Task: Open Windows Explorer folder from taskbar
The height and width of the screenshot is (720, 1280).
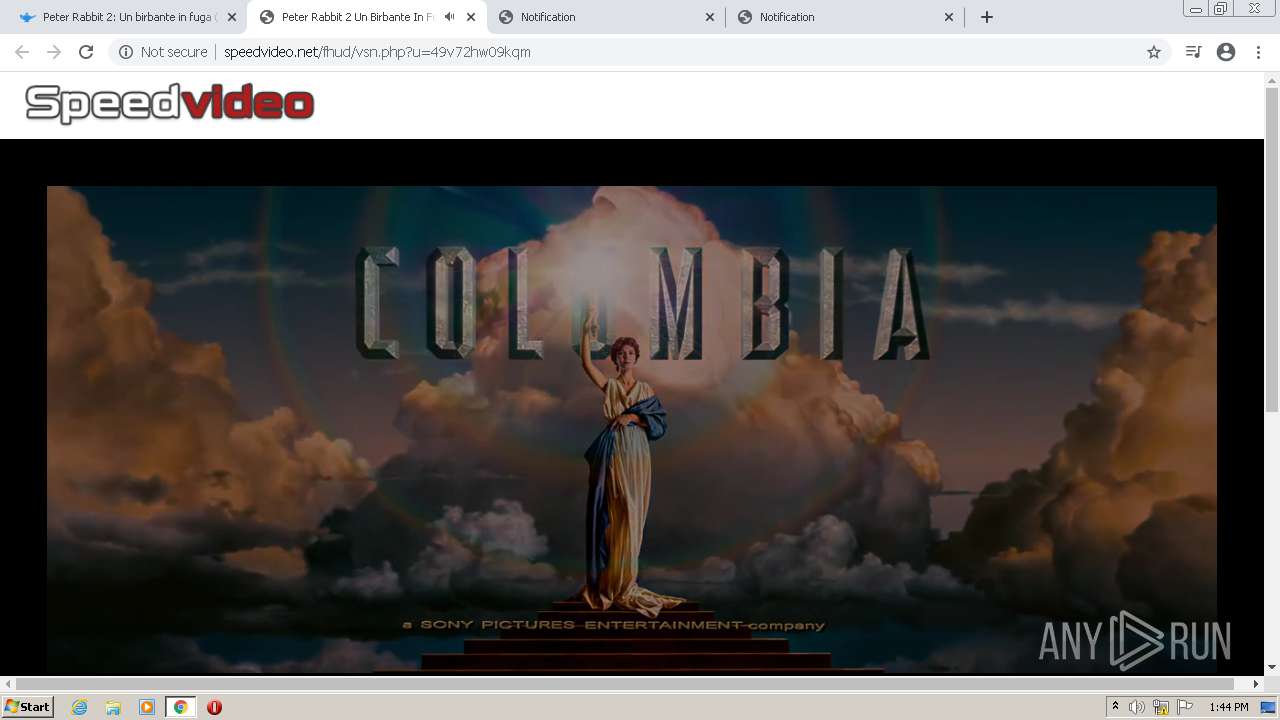Action: click(113, 707)
